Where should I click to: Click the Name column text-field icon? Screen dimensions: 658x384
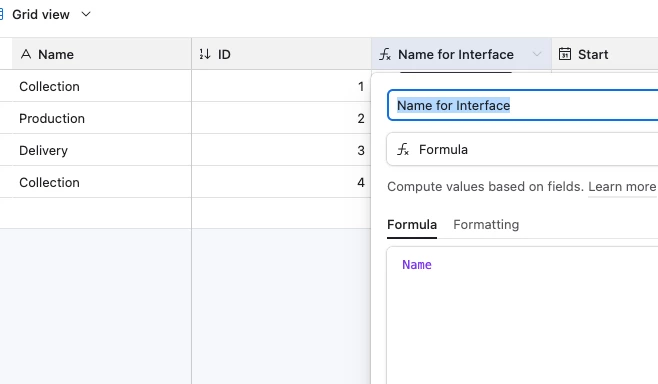point(26,54)
